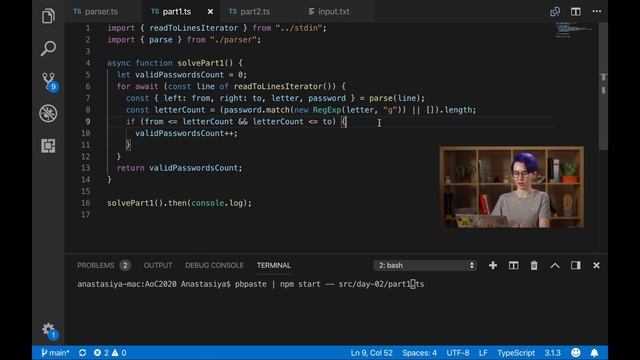Show the PROBLEMS panel tab
This screenshot has width=640, height=360.
click(96, 265)
